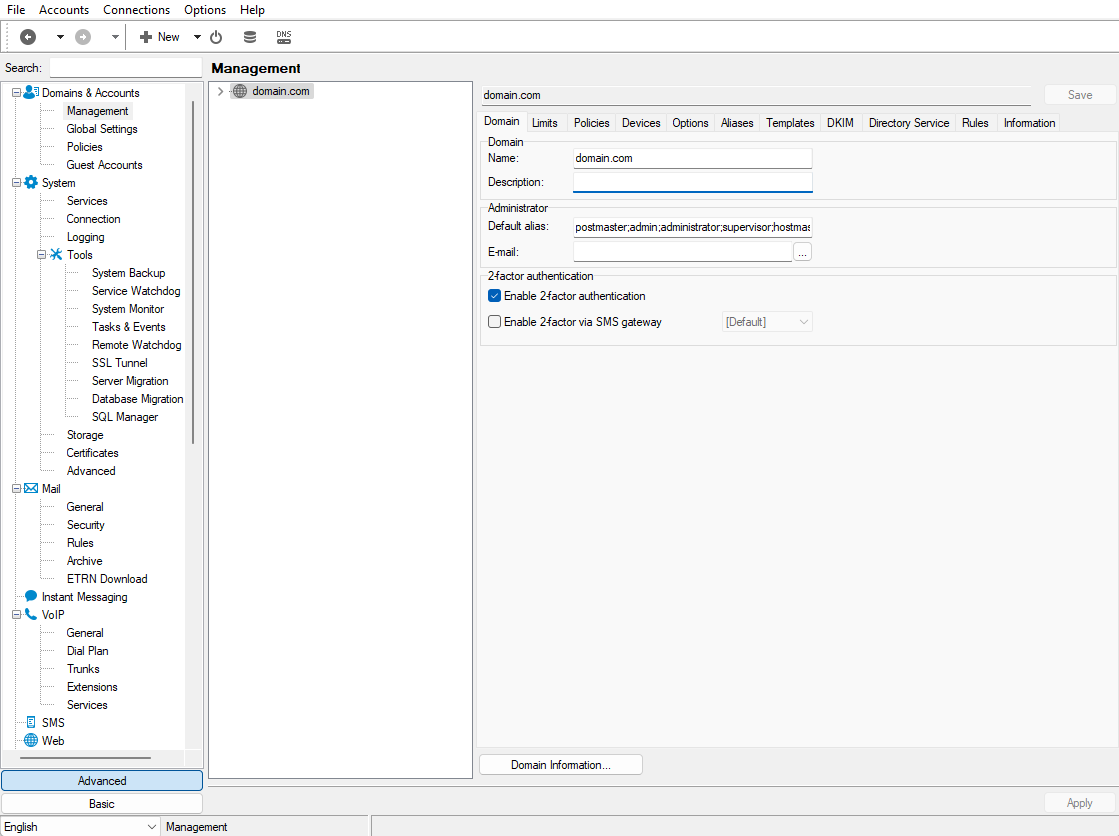Open the English language dropdown
The image size is (1119, 836).
click(80, 827)
